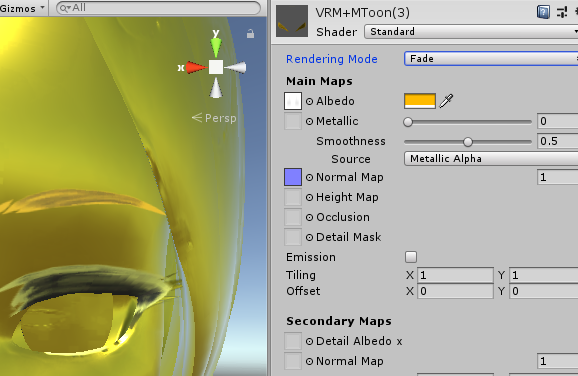
Task: Click the Offset X field
Action: tap(455, 291)
